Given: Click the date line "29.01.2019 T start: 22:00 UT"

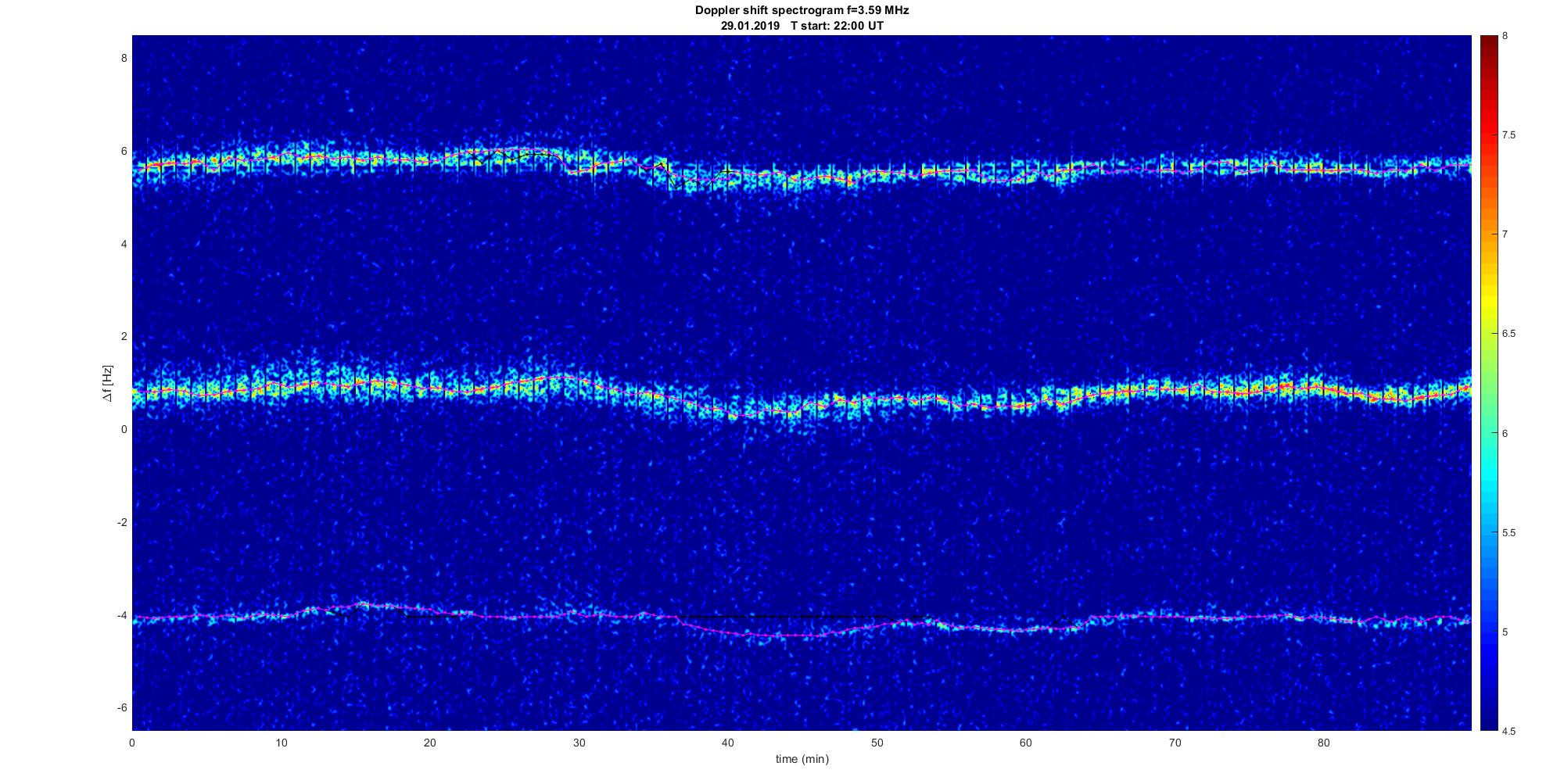Looking at the screenshot, I should 802,25.
